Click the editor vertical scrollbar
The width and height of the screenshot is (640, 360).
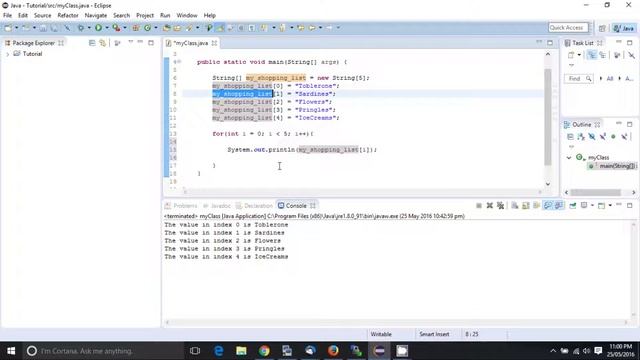(x=548, y=118)
